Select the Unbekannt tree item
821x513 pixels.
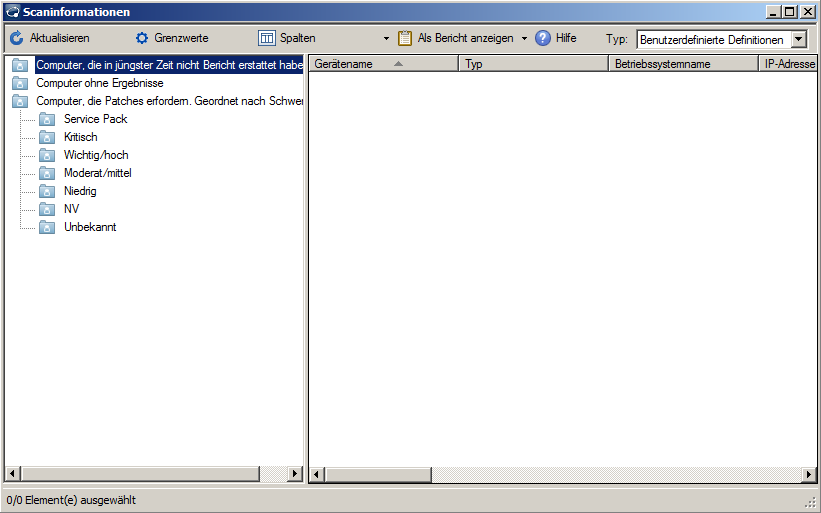[90, 227]
